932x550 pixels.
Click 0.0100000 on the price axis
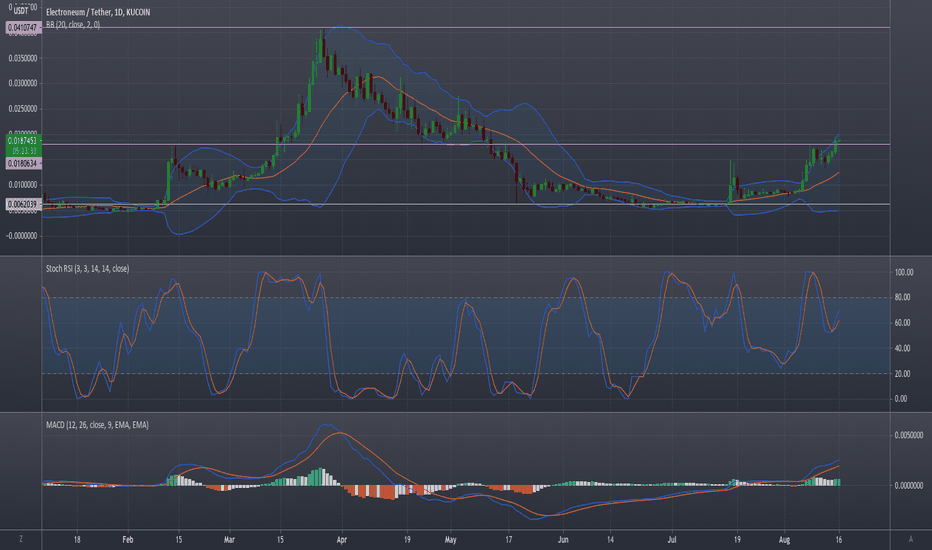click(x=23, y=185)
